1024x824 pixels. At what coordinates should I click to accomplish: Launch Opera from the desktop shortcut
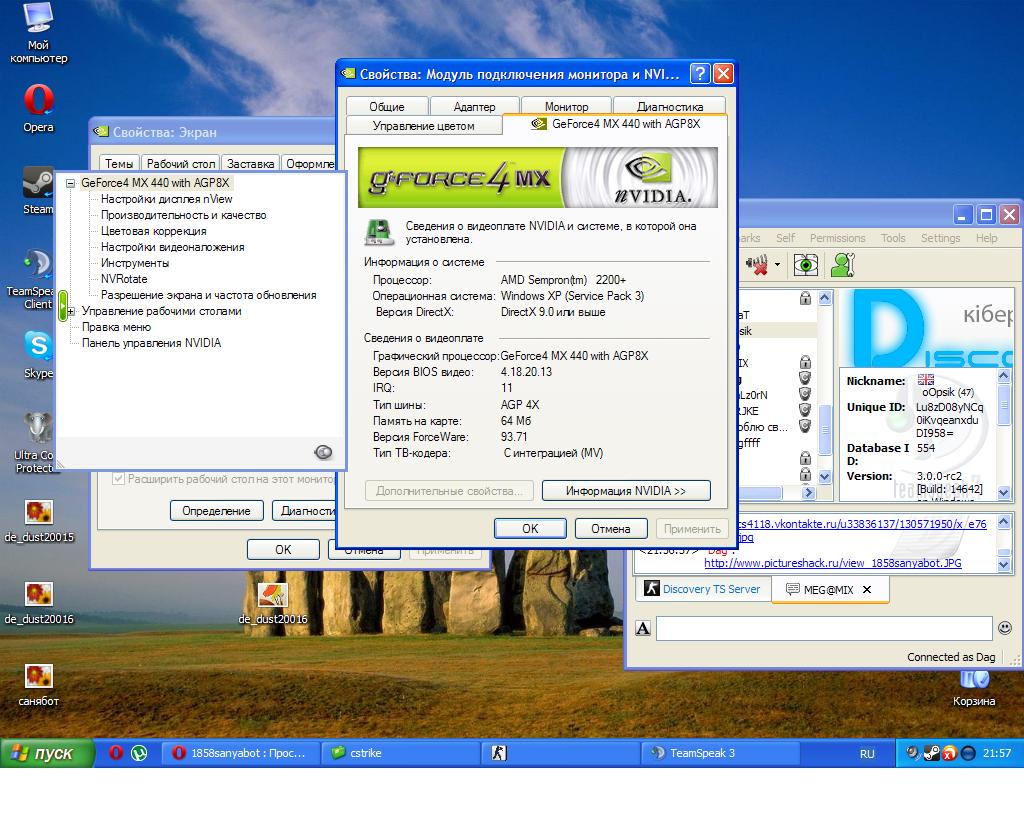(x=39, y=108)
